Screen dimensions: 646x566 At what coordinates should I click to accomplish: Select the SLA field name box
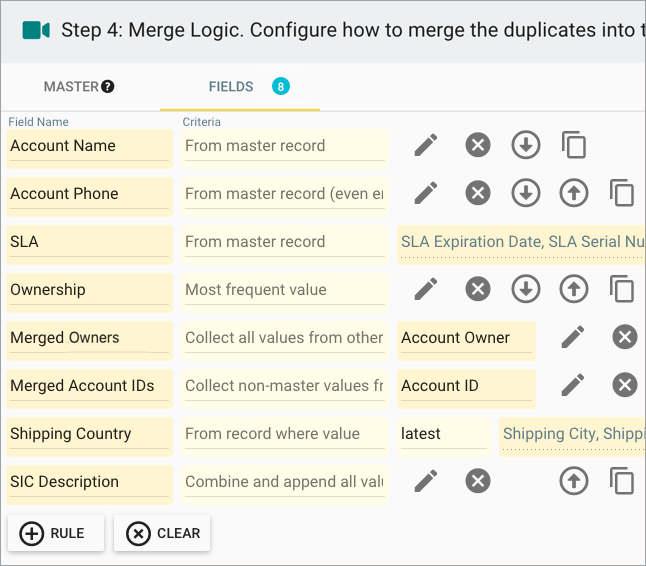pos(89,245)
